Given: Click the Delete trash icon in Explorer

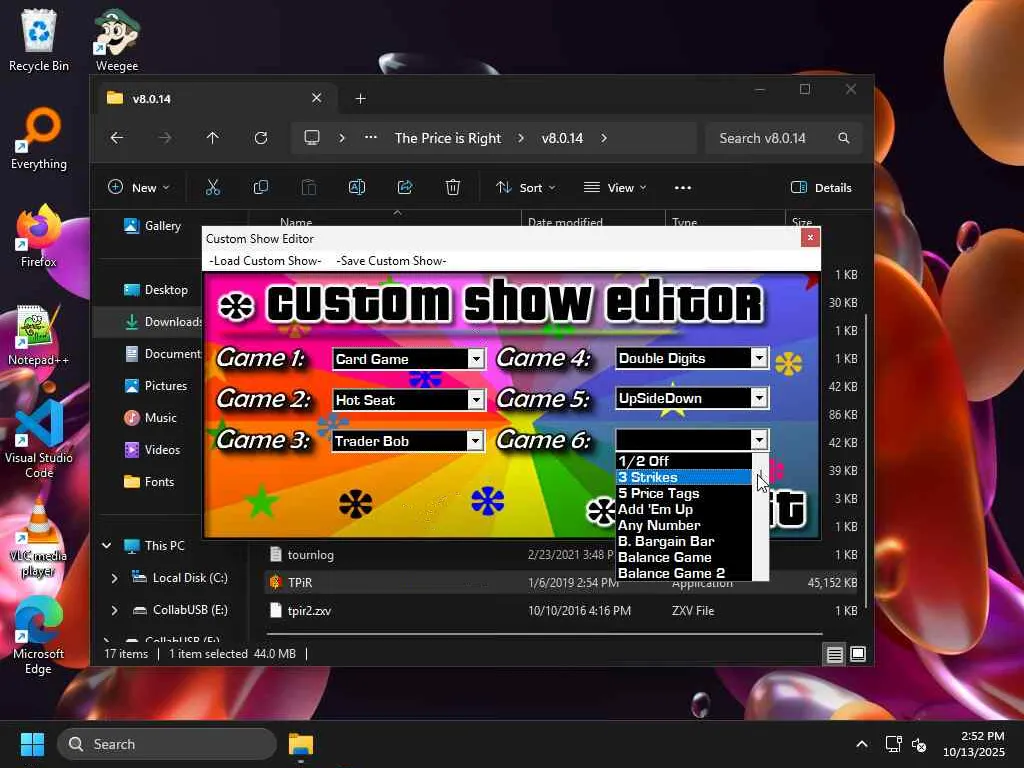Looking at the screenshot, I should [453, 187].
